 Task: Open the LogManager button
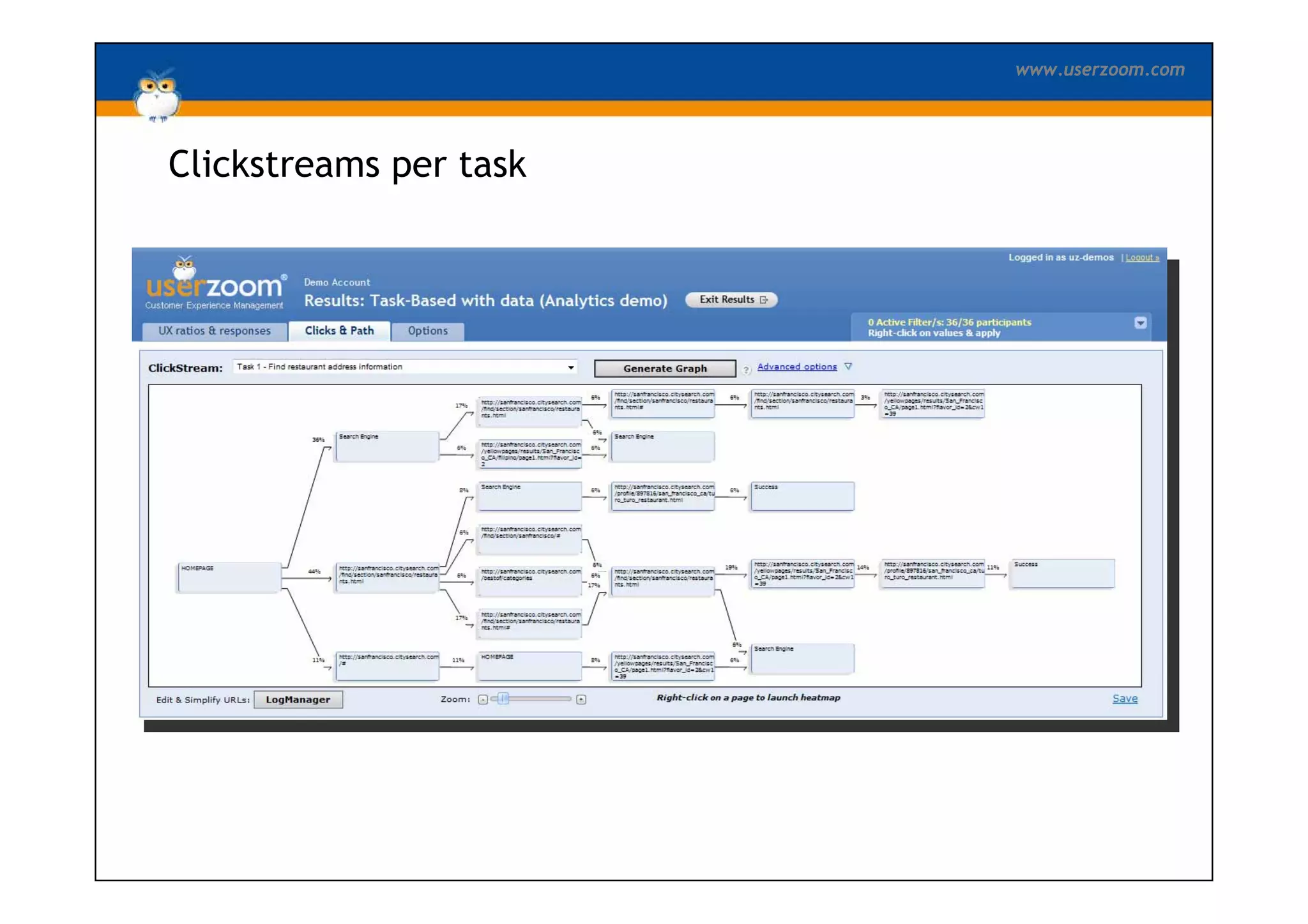(x=298, y=700)
